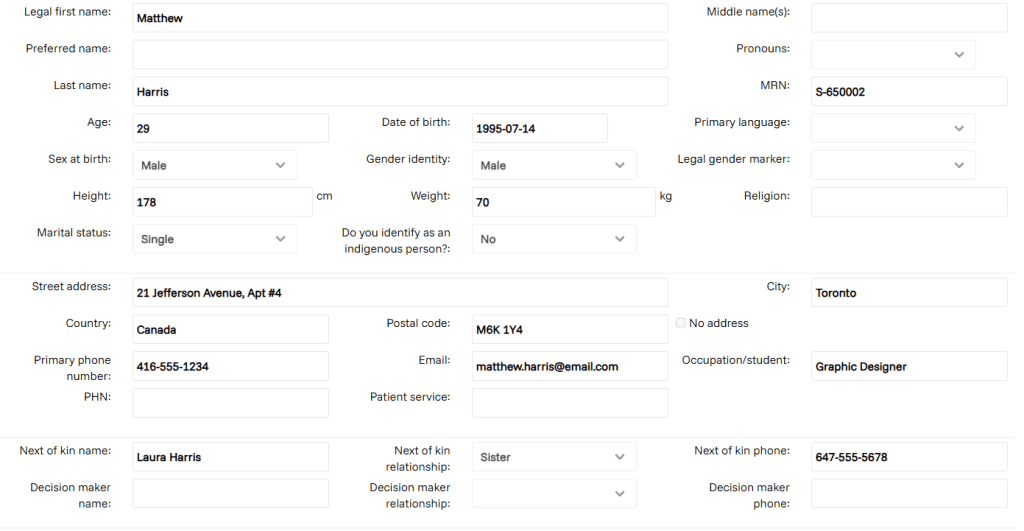Change the Gender identity dropdown
1024x531 pixels.
click(553, 166)
